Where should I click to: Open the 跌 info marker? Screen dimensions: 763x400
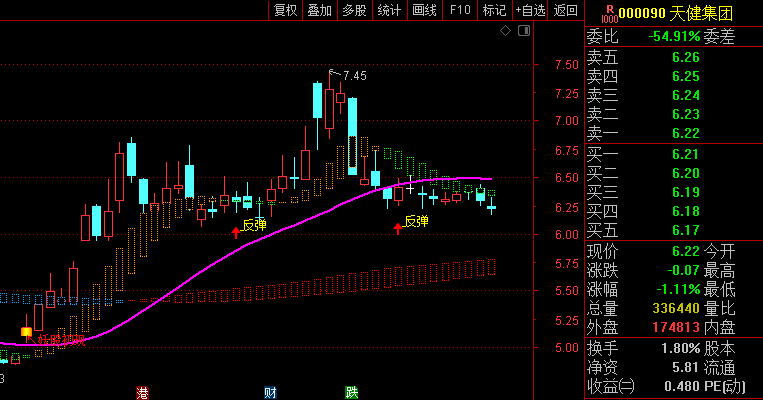pos(351,393)
